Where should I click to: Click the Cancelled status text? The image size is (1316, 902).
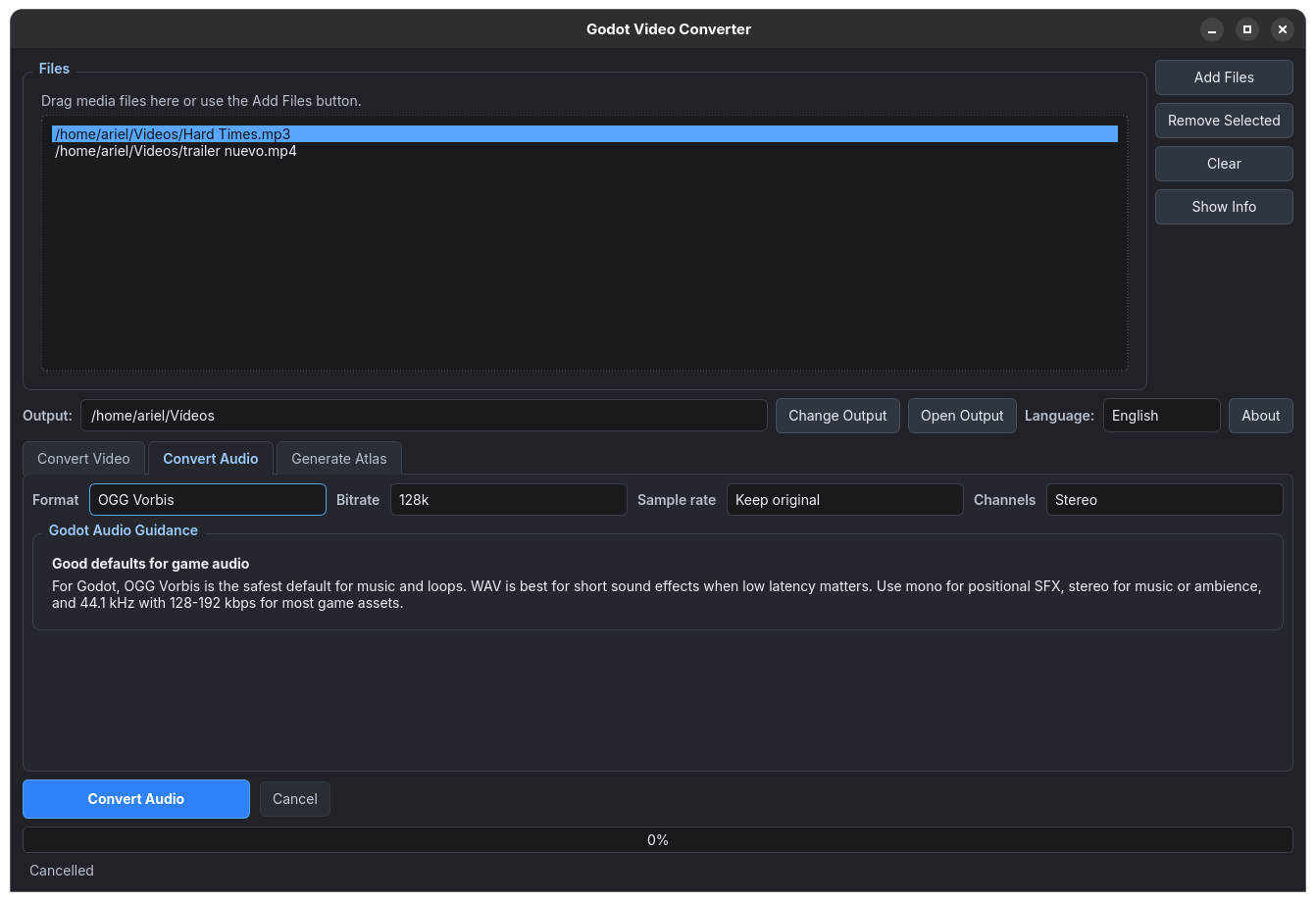pyautogui.click(x=62, y=871)
